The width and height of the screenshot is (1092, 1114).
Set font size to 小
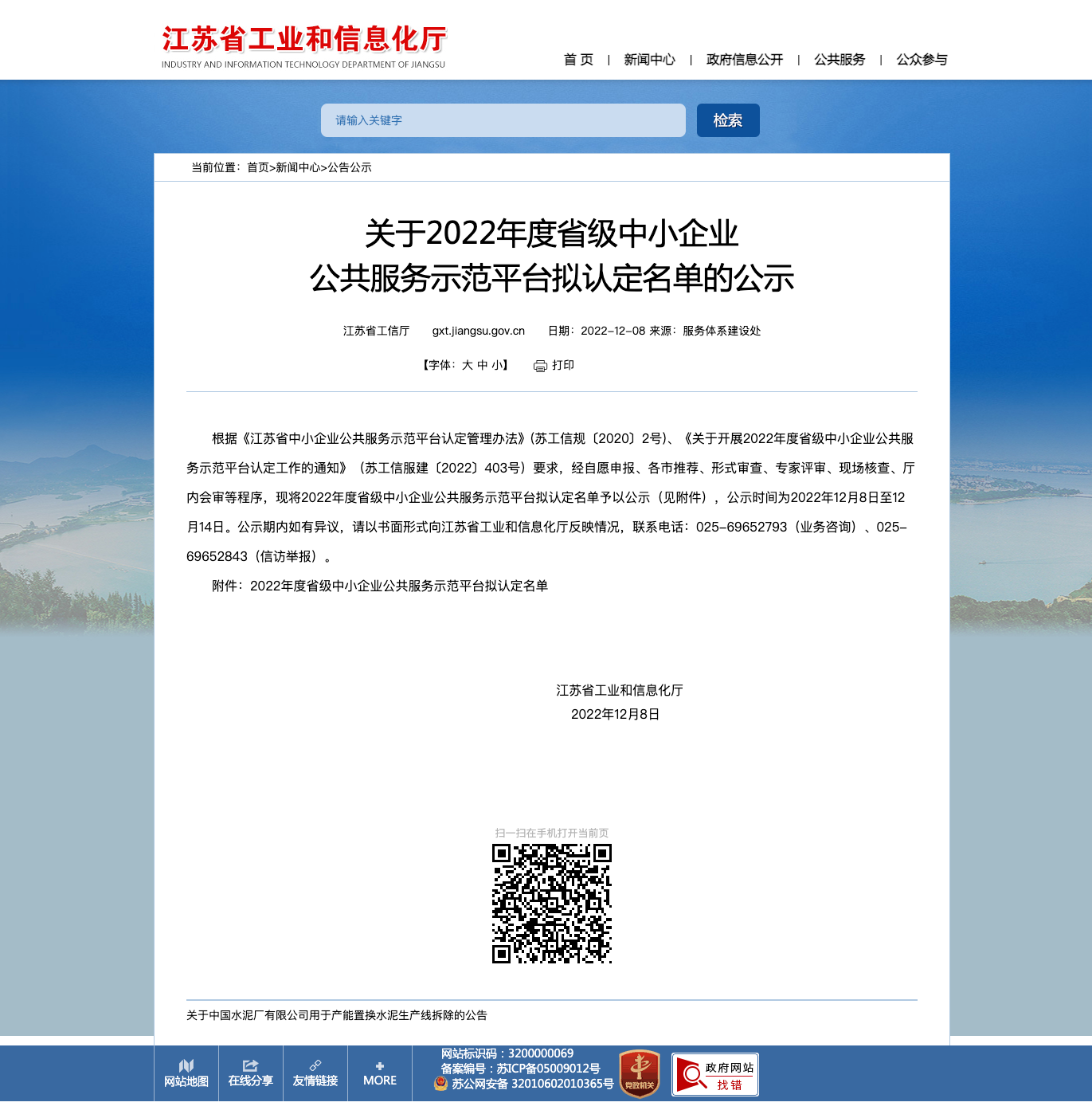tap(497, 365)
